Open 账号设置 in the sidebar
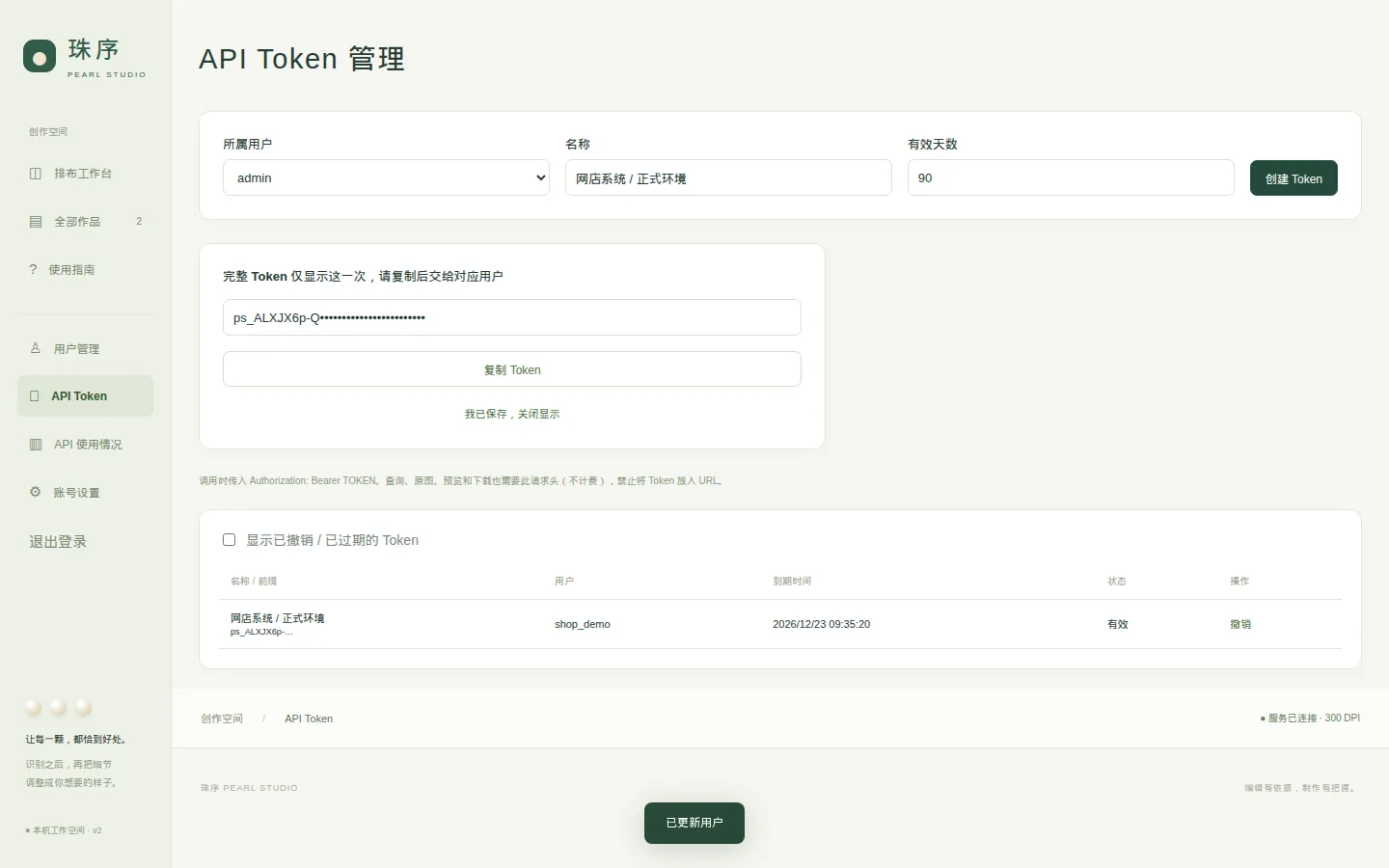1389x868 pixels. click(x=85, y=493)
